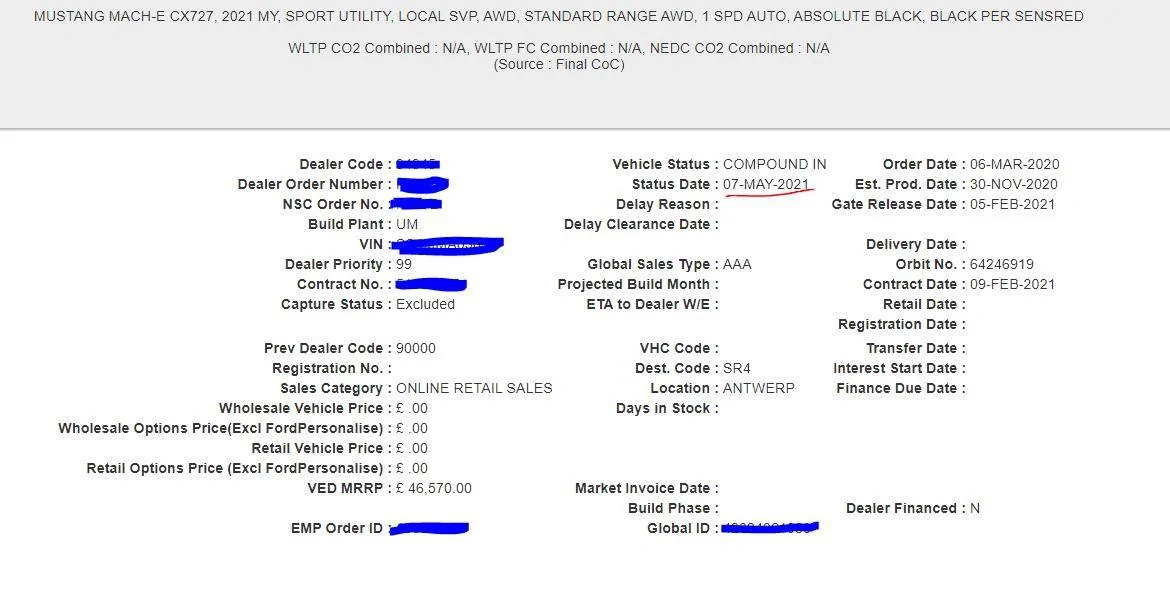Select the Build Plant value 'UM'
Viewport: 1170px width, 609px height.
[x=407, y=225]
